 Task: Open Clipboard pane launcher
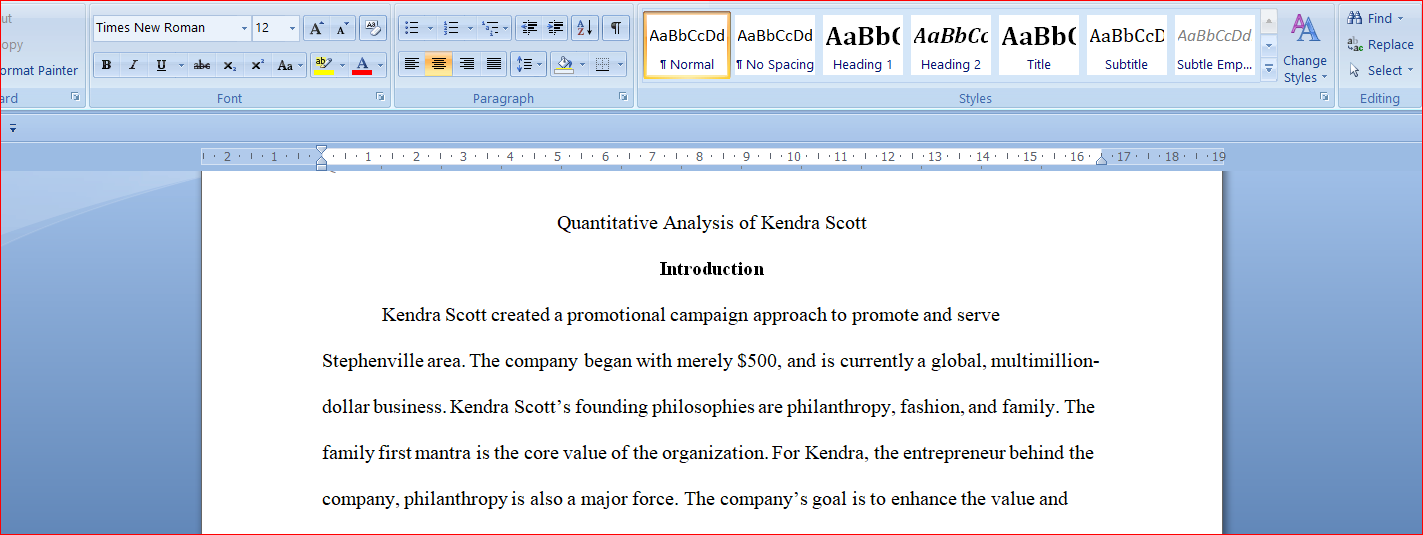pyautogui.click(x=75, y=97)
